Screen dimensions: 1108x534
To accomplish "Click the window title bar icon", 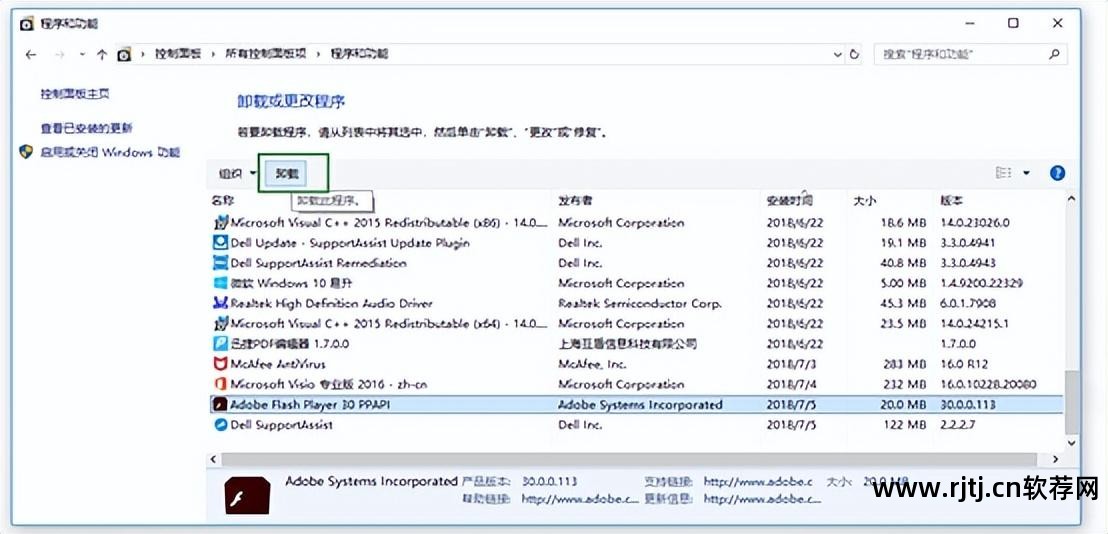I will click(27, 23).
